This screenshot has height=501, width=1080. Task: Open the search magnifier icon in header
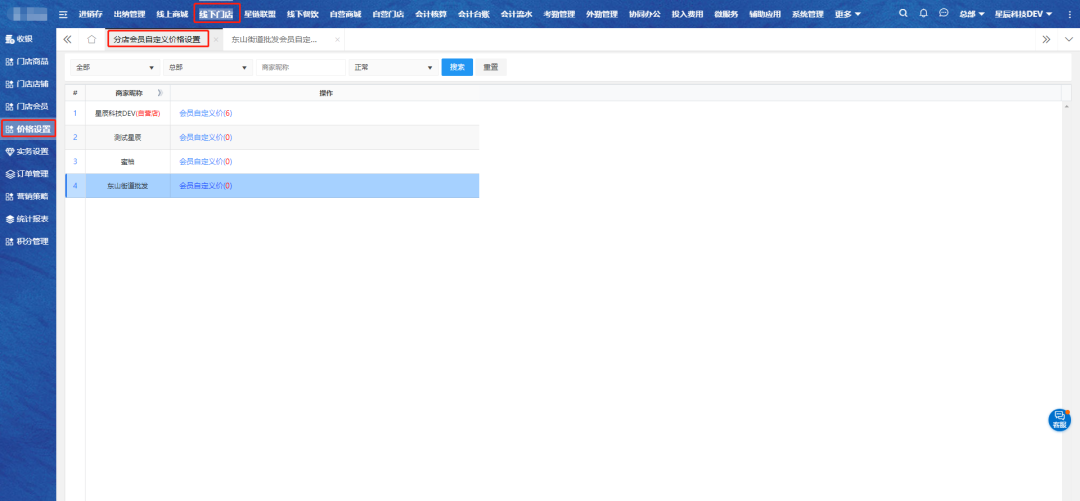(904, 13)
